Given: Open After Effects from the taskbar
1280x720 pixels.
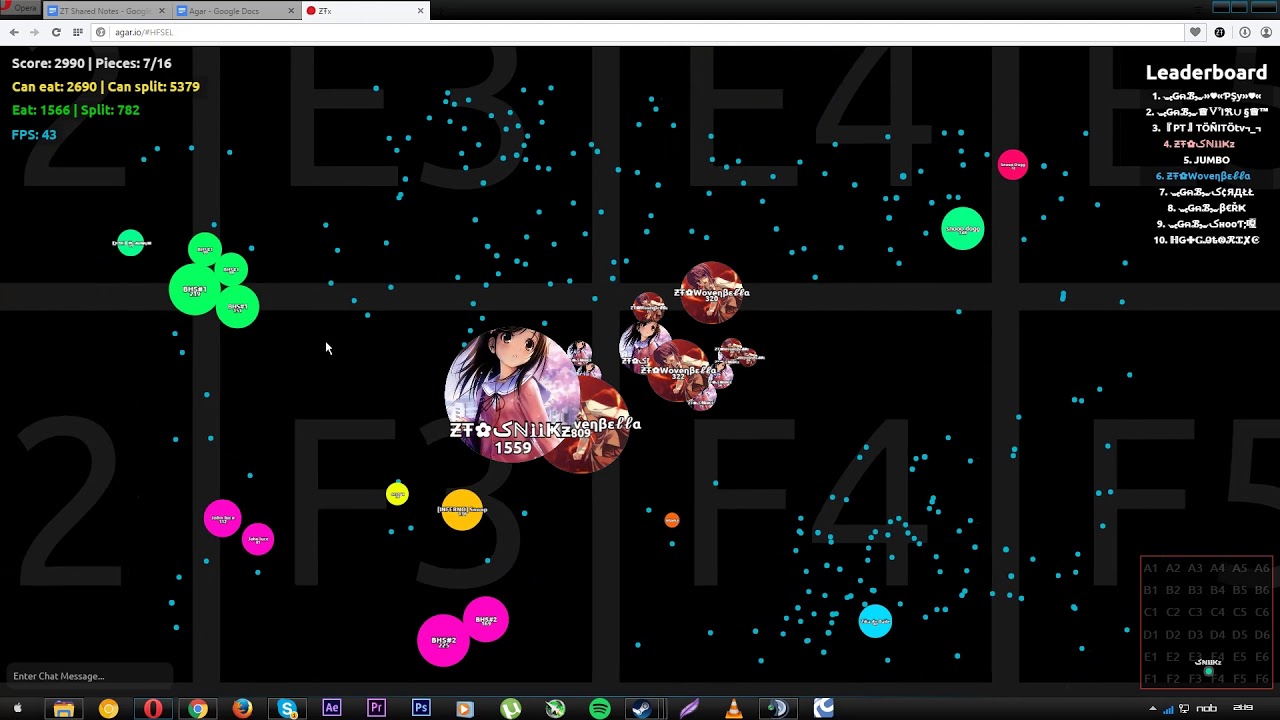Looking at the screenshot, I should pyautogui.click(x=332, y=708).
